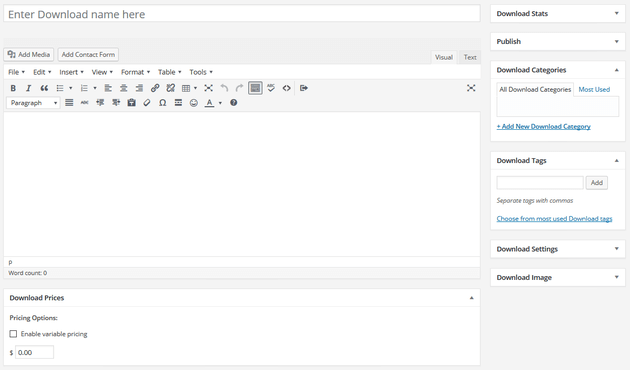Click Choose from most used Download tags
630x370 pixels.
click(x=554, y=219)
